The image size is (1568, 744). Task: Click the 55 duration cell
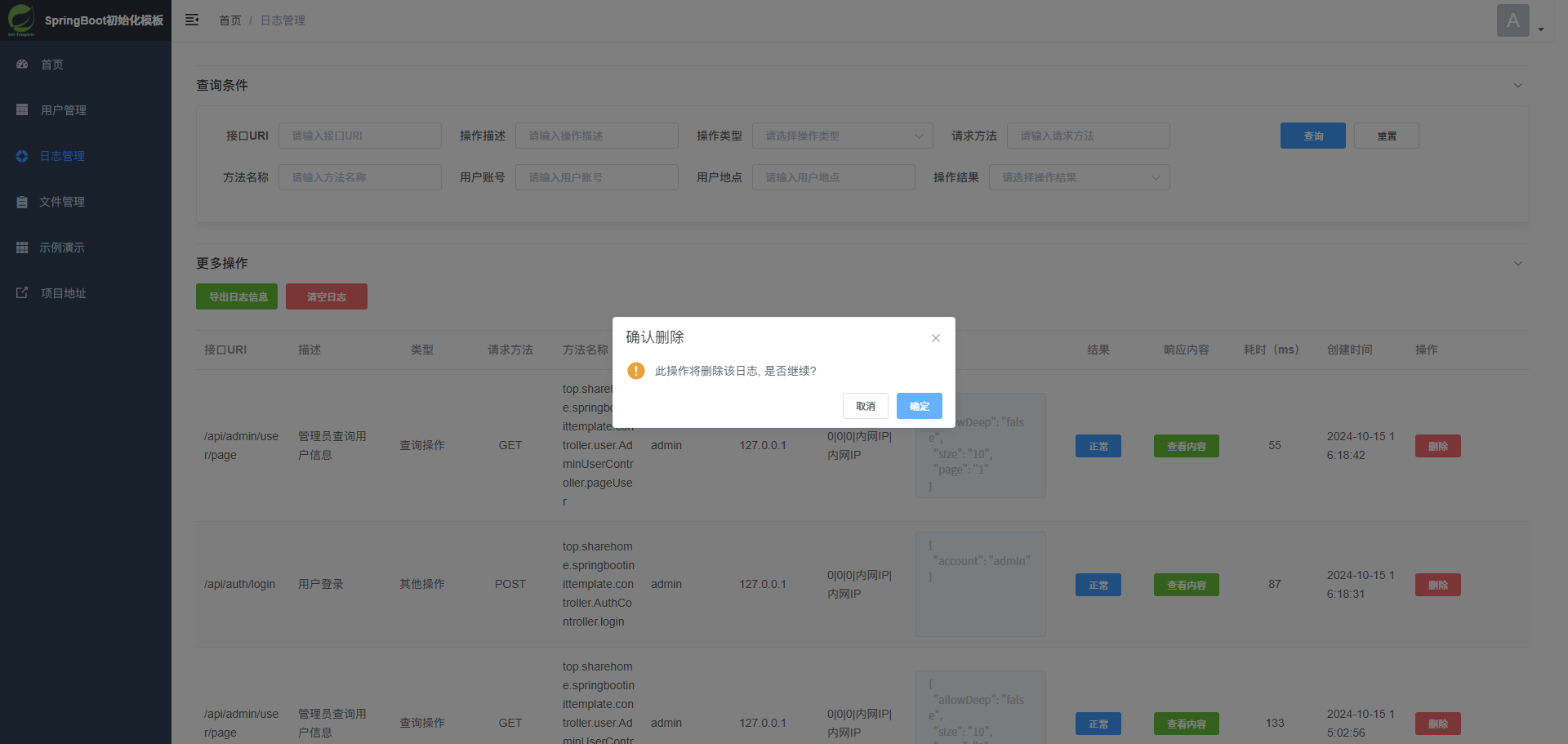click(x=1275, y=445)
